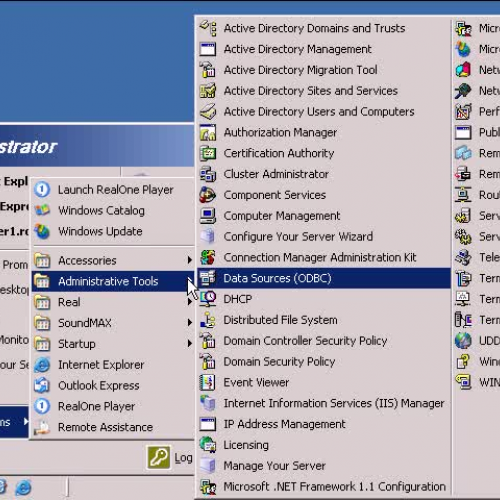The height and width of the screenshot is (500, 500).
Task: Click the Authorization Manager icon
Action: [208, 132]
